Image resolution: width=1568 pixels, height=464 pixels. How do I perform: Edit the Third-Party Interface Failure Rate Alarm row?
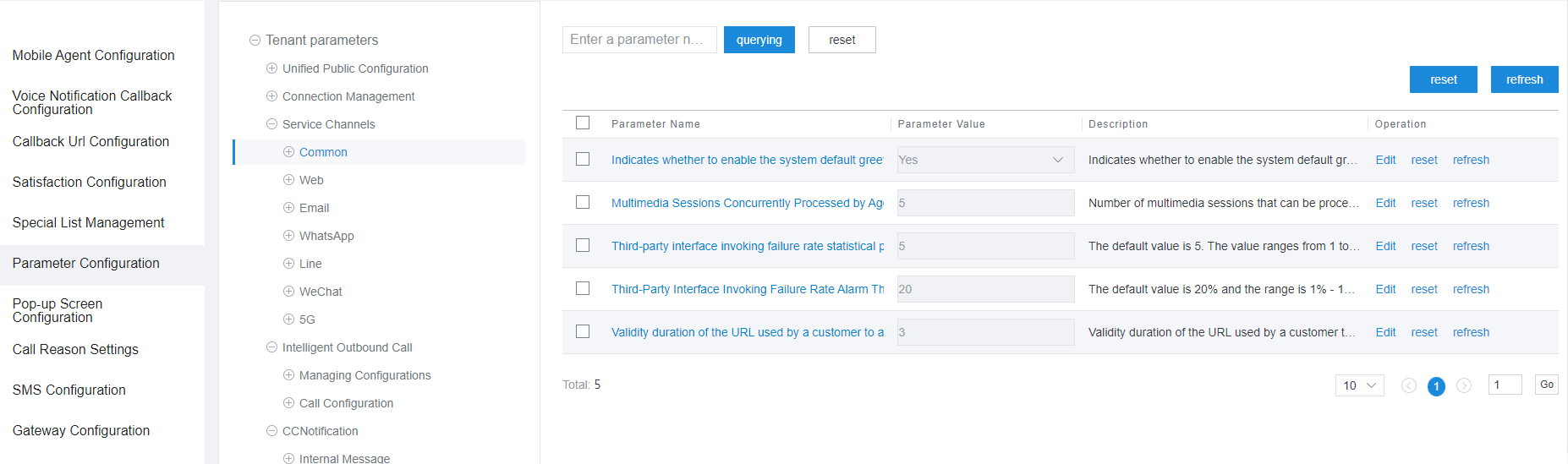coord(1385,289)
